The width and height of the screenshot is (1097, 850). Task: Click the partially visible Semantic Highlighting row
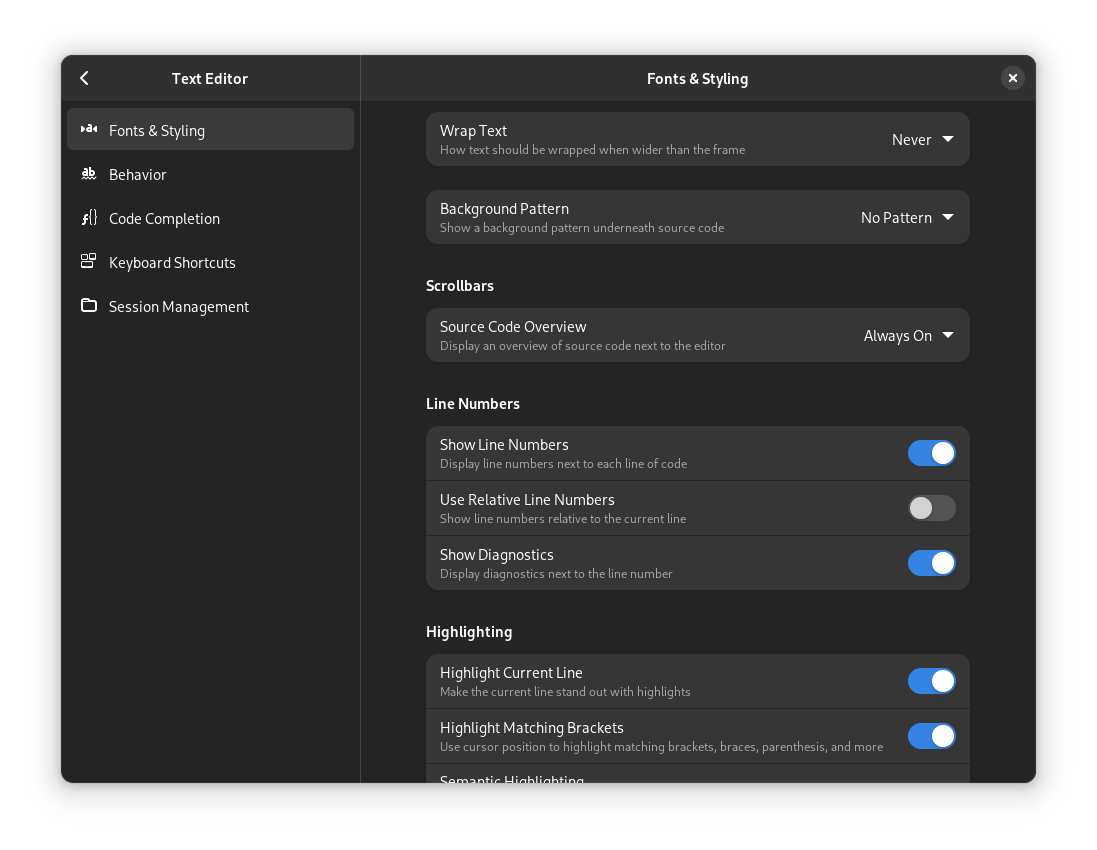pyautogui.click(x=698, y=774)
